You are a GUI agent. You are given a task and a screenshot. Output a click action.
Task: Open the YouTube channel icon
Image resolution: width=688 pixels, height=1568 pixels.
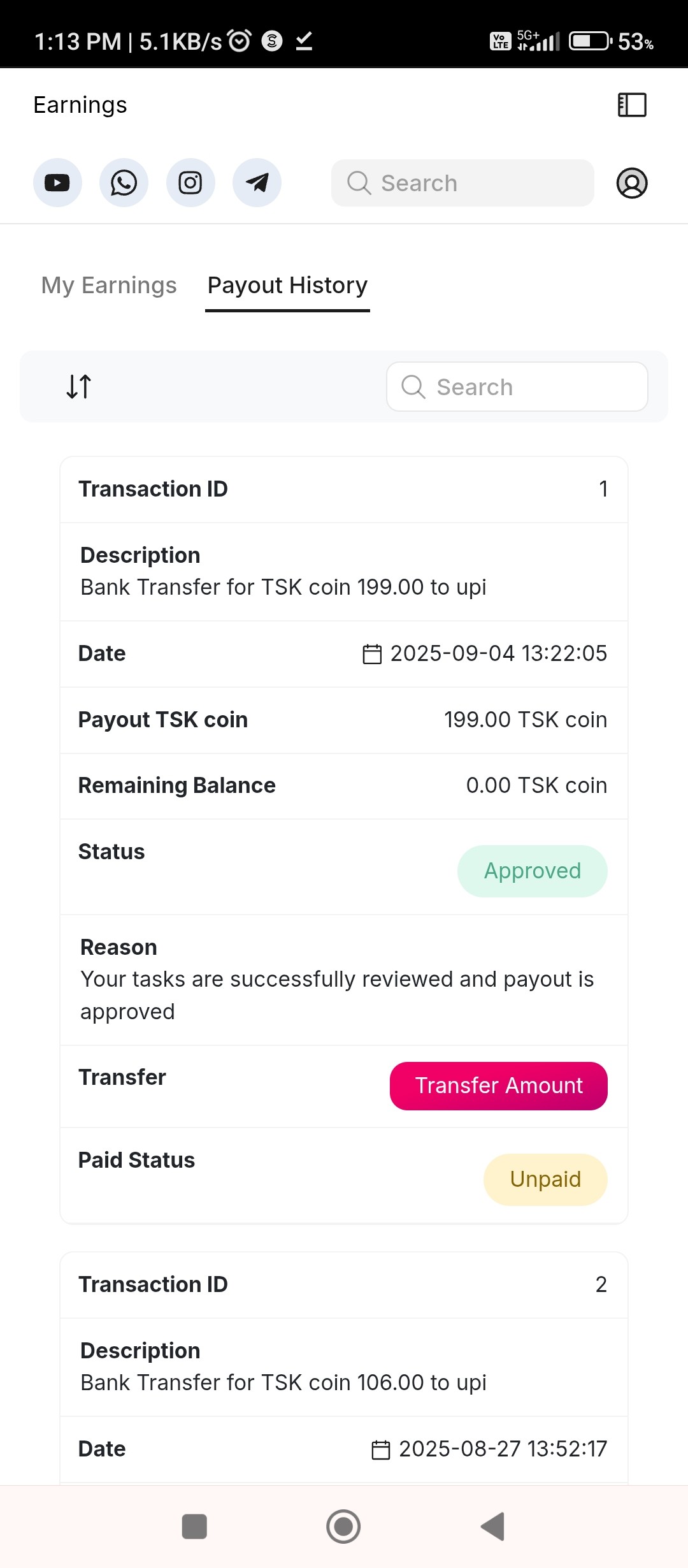pos(57,183)
